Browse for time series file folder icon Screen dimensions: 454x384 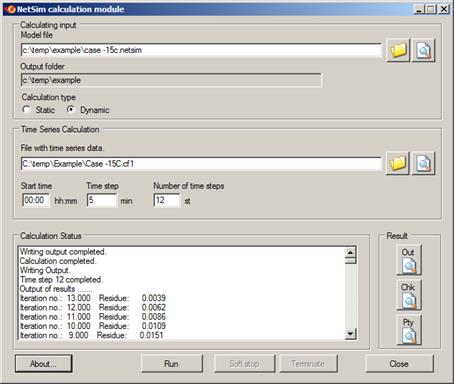pyautogui.click(x=398, y=163)
